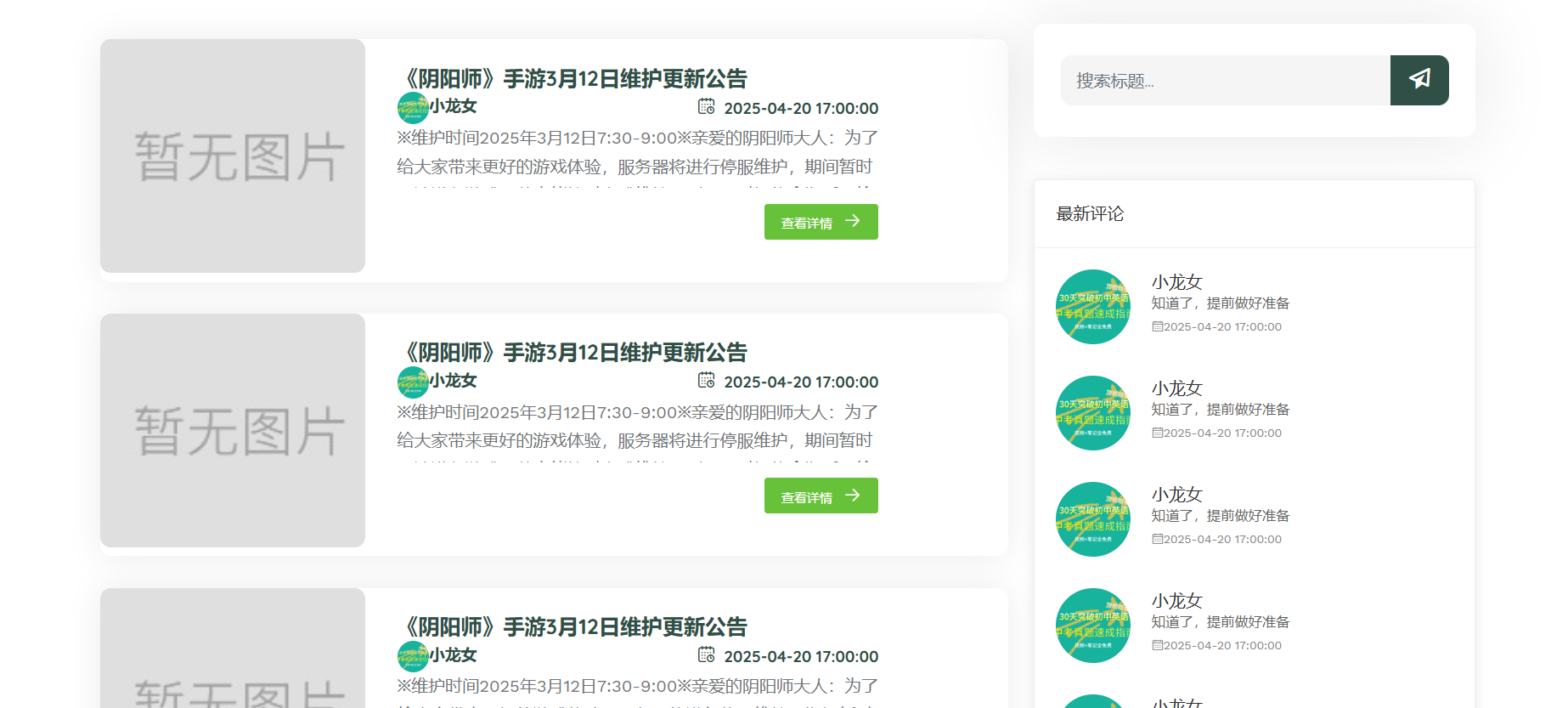Screen dimensions: 1568x708
Task: Click the first comment's text 知道了，提前做好准备
Action: [x=1221, y=303]
